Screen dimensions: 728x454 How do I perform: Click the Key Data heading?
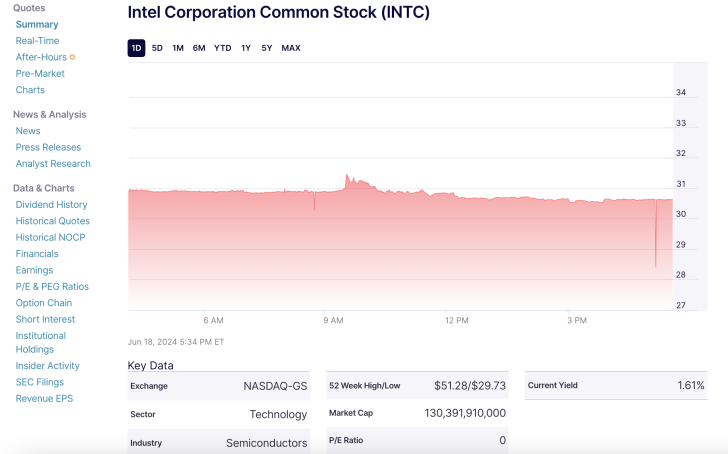point(150,365)
